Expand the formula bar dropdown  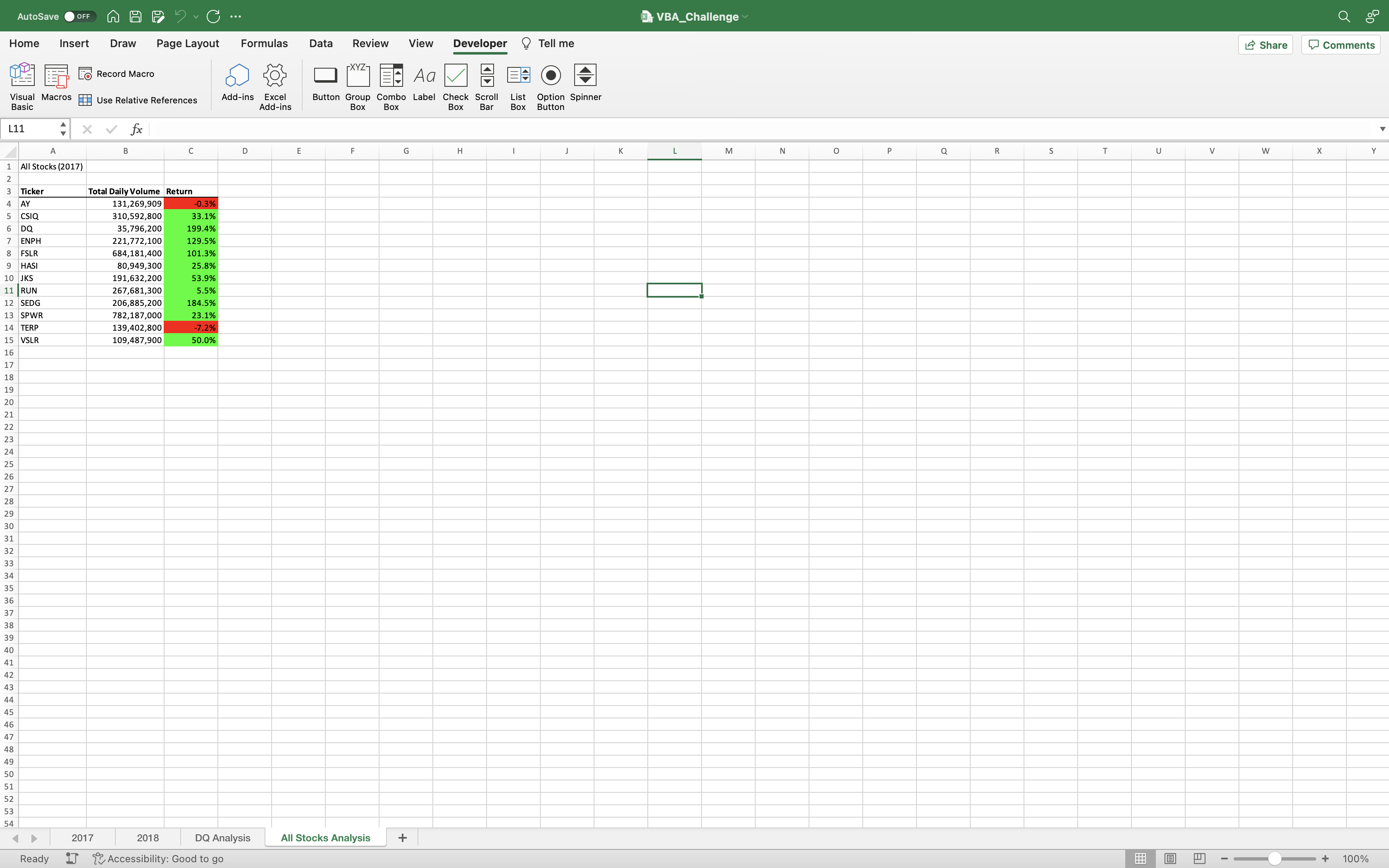[1382, 129]
